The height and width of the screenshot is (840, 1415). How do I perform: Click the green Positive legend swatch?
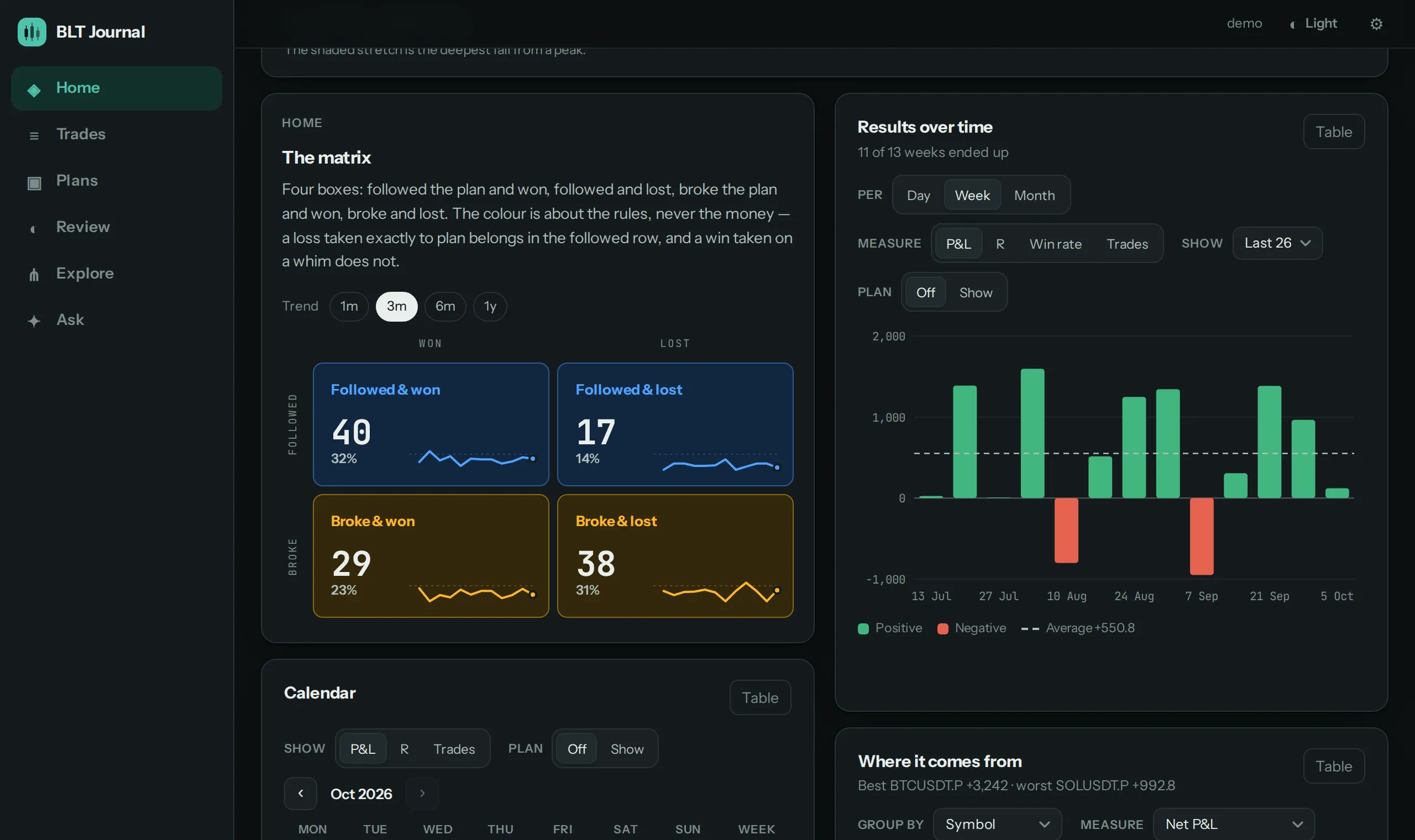click(863, 628)
